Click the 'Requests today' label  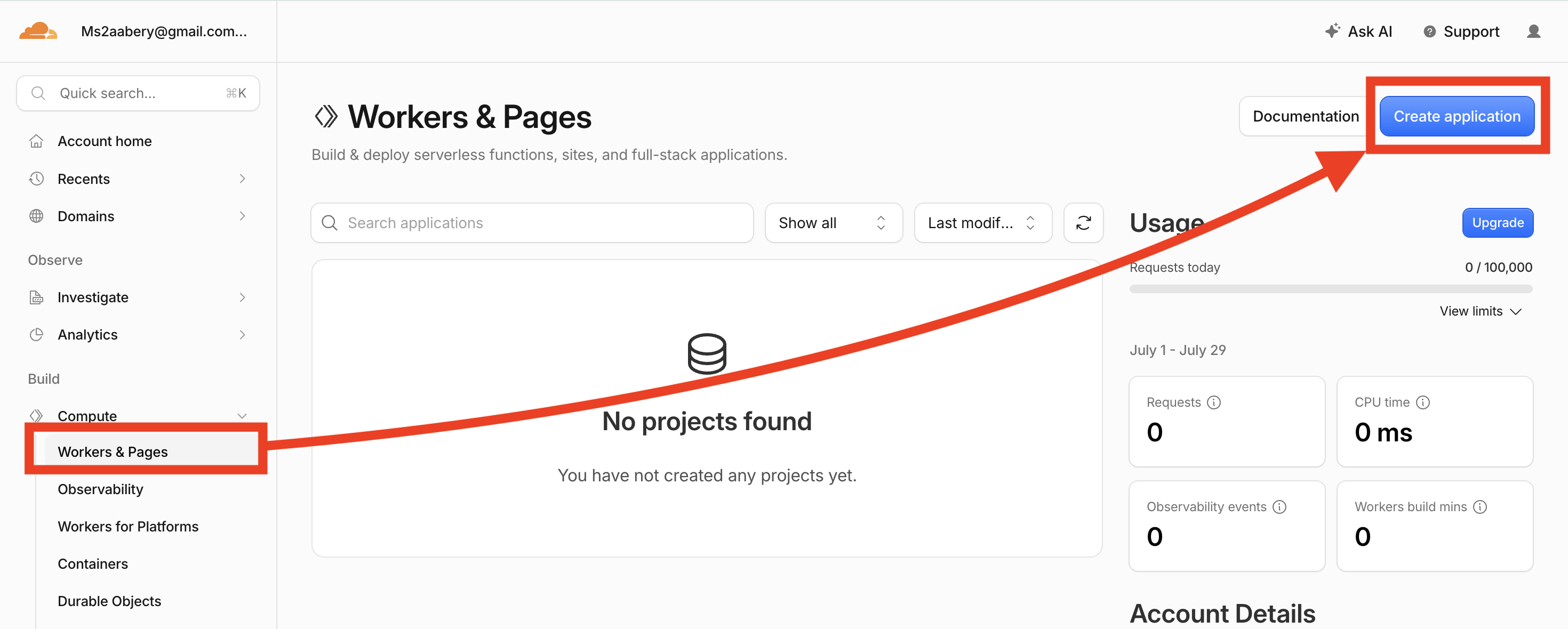coord(1174,267)
